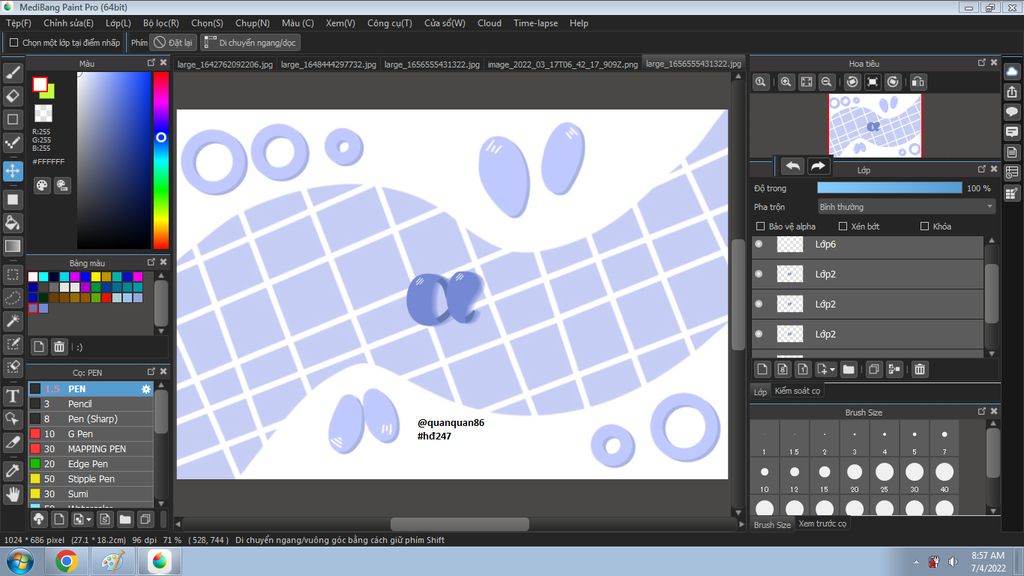Viewport: 1024px width, 576px height.
Task: Delete layer with trash icon
Action: pos(920,370)
